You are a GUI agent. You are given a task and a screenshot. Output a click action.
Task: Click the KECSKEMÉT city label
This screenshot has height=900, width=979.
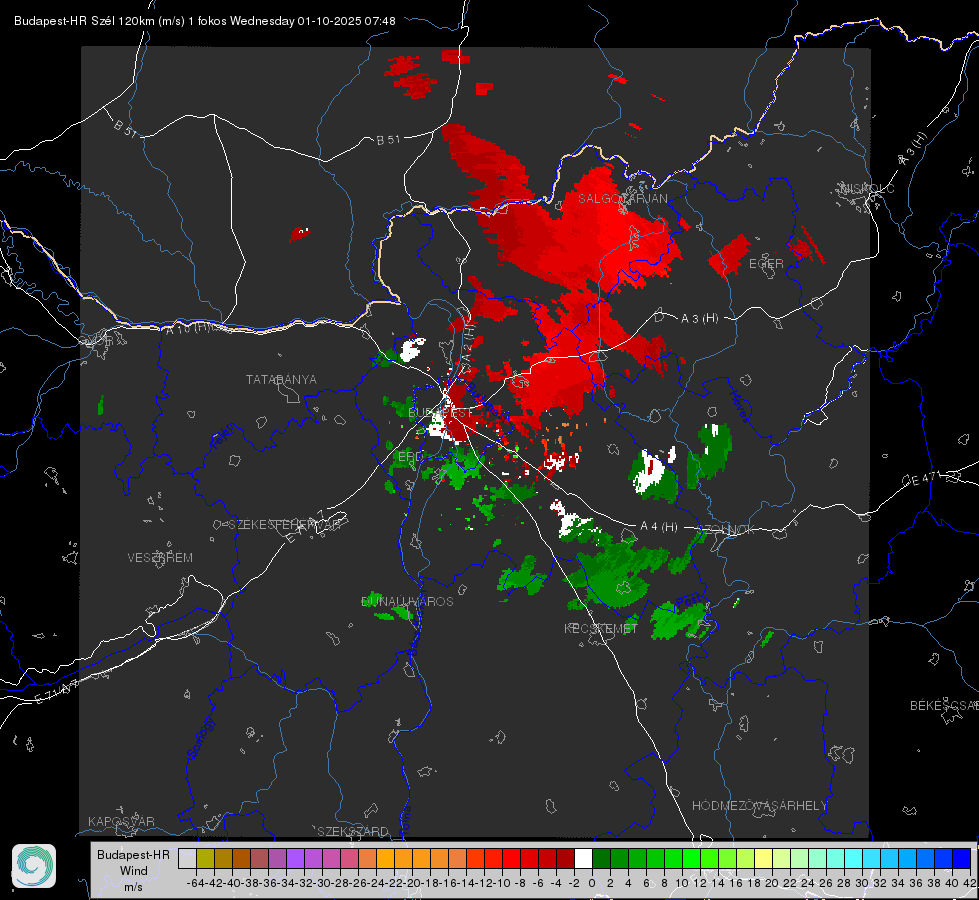click(601, 628)
